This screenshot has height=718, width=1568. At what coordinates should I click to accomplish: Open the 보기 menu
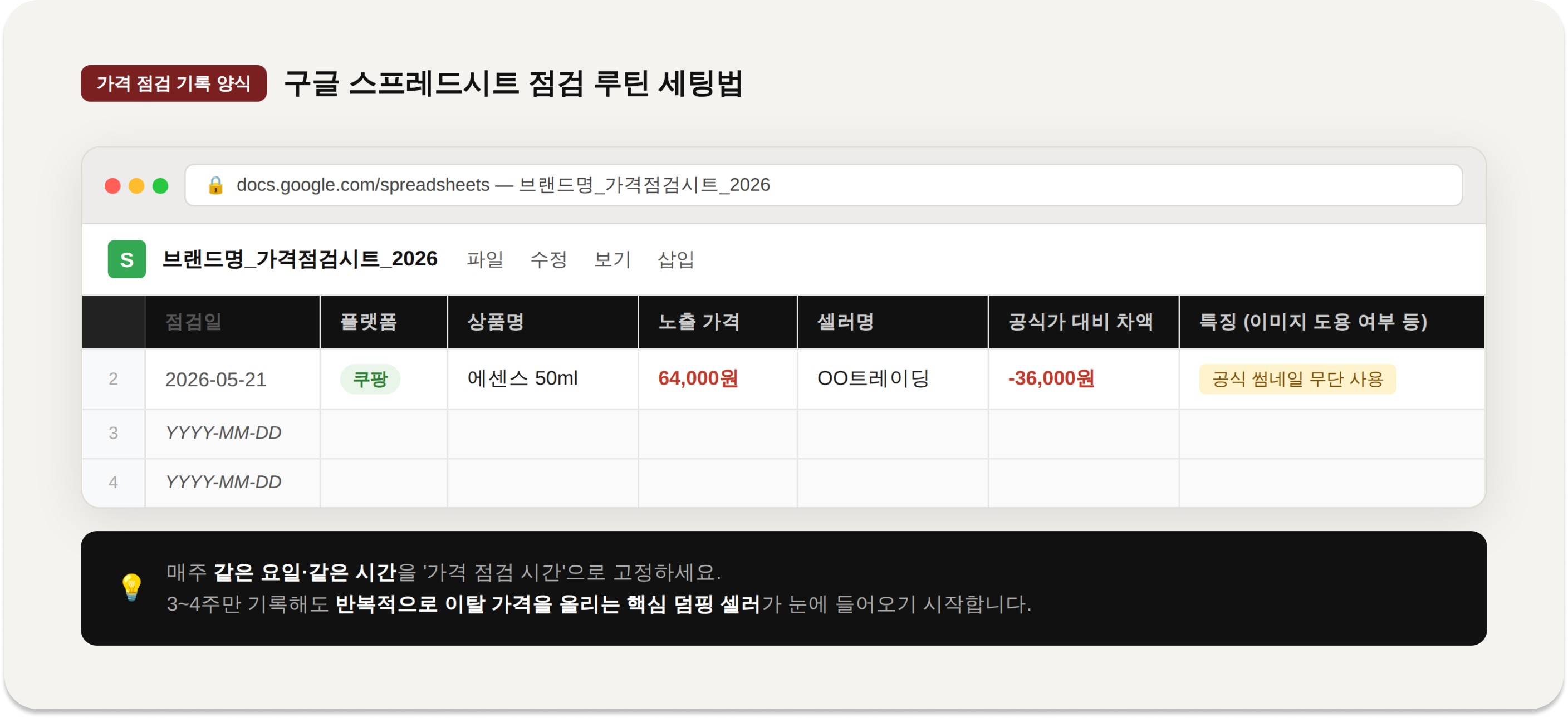[612, 260]
